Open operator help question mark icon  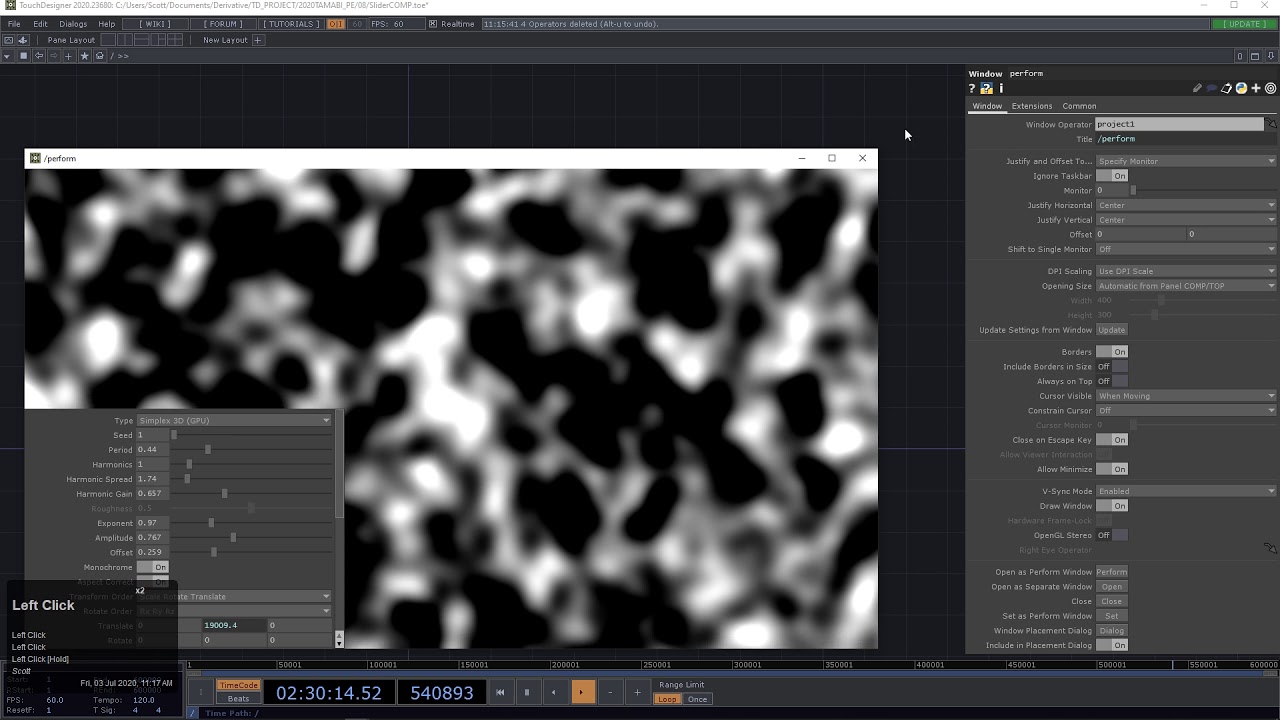tap(971, 88)
